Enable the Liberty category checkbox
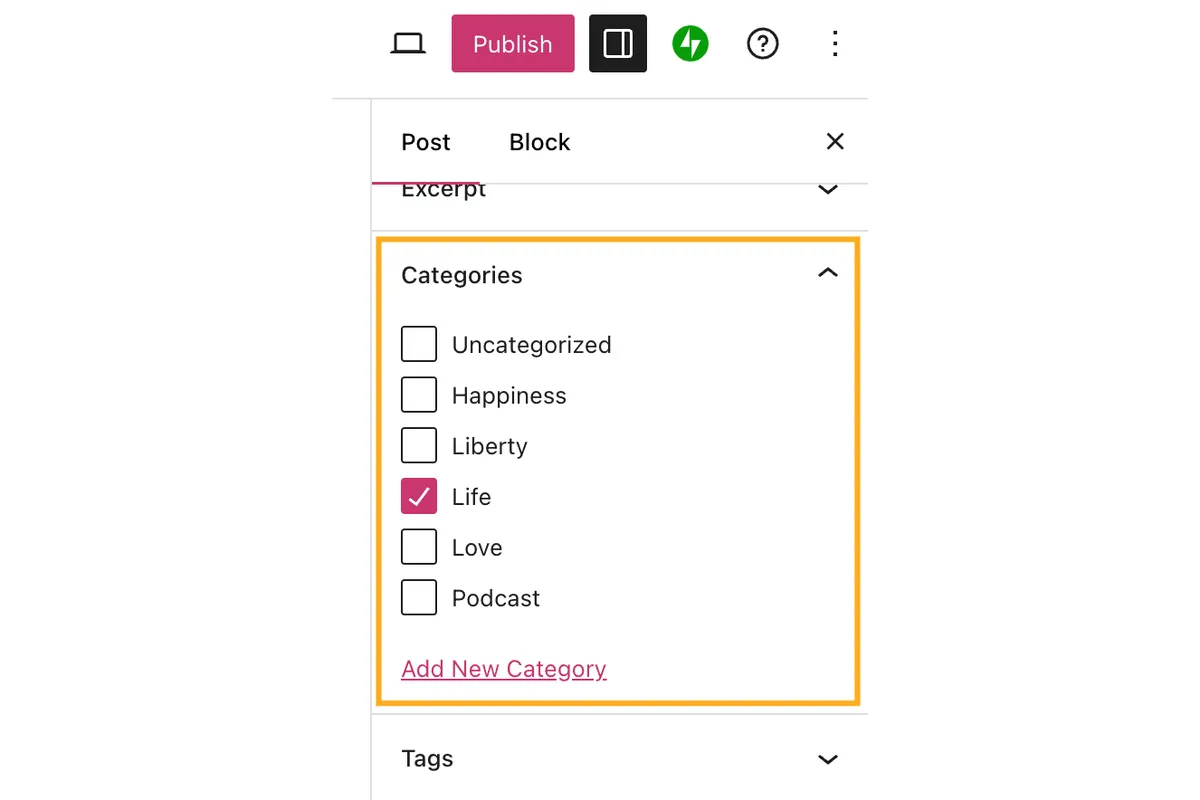The height and width of the screenshot is (800, 1200). click(419, 446)
